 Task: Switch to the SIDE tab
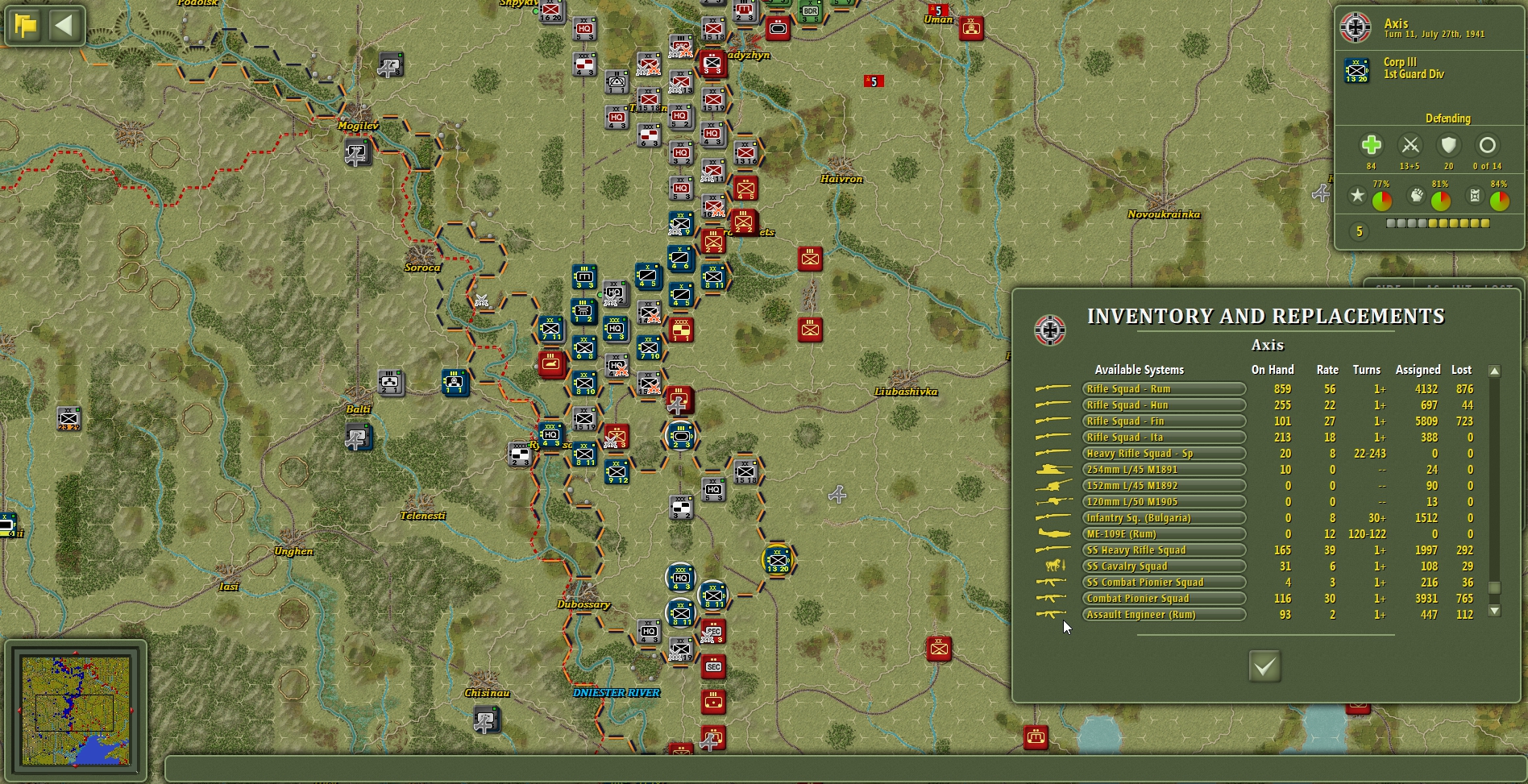pos(1389,286)
